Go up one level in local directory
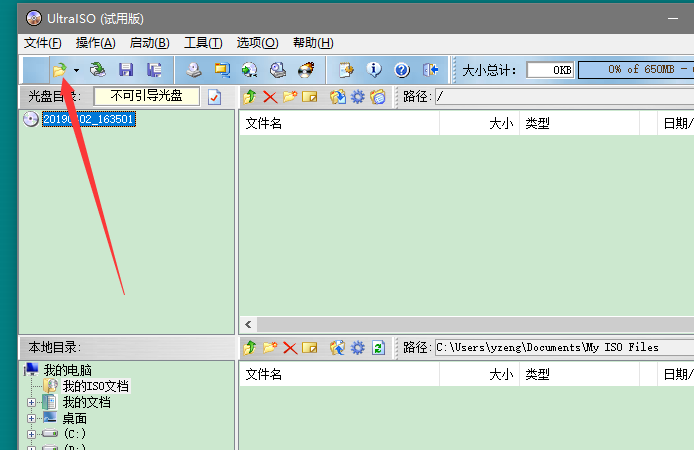The width and height of the screenshot is (694, 450). pos(250,348)
